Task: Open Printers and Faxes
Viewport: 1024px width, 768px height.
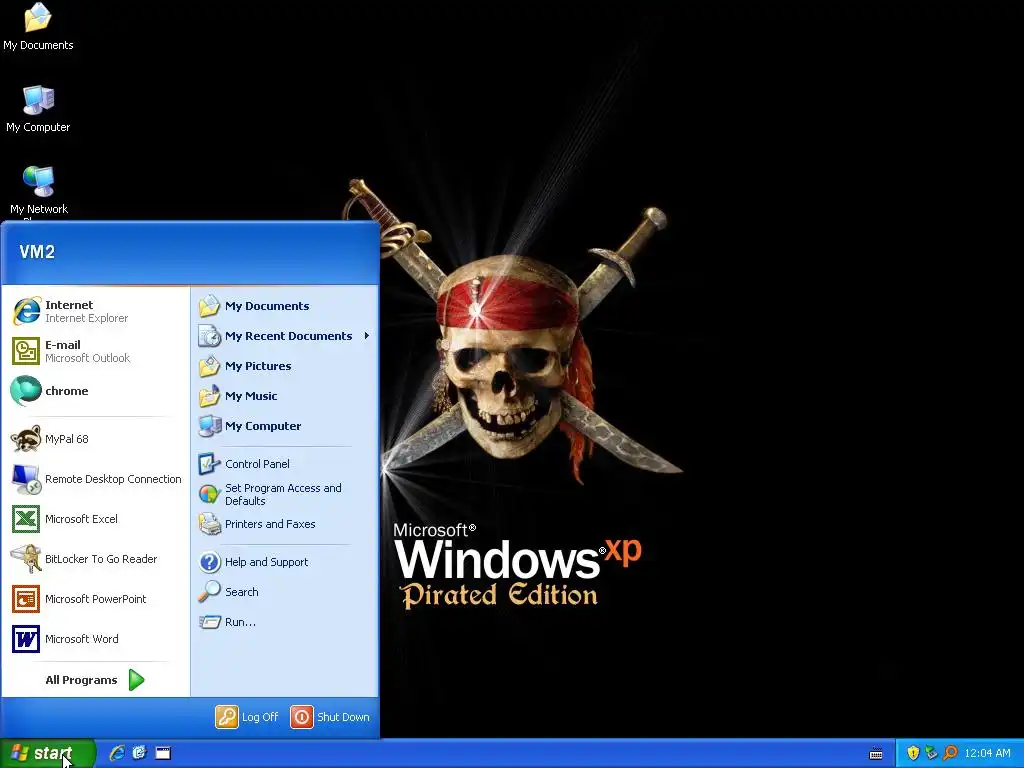Action: point(285,524)
